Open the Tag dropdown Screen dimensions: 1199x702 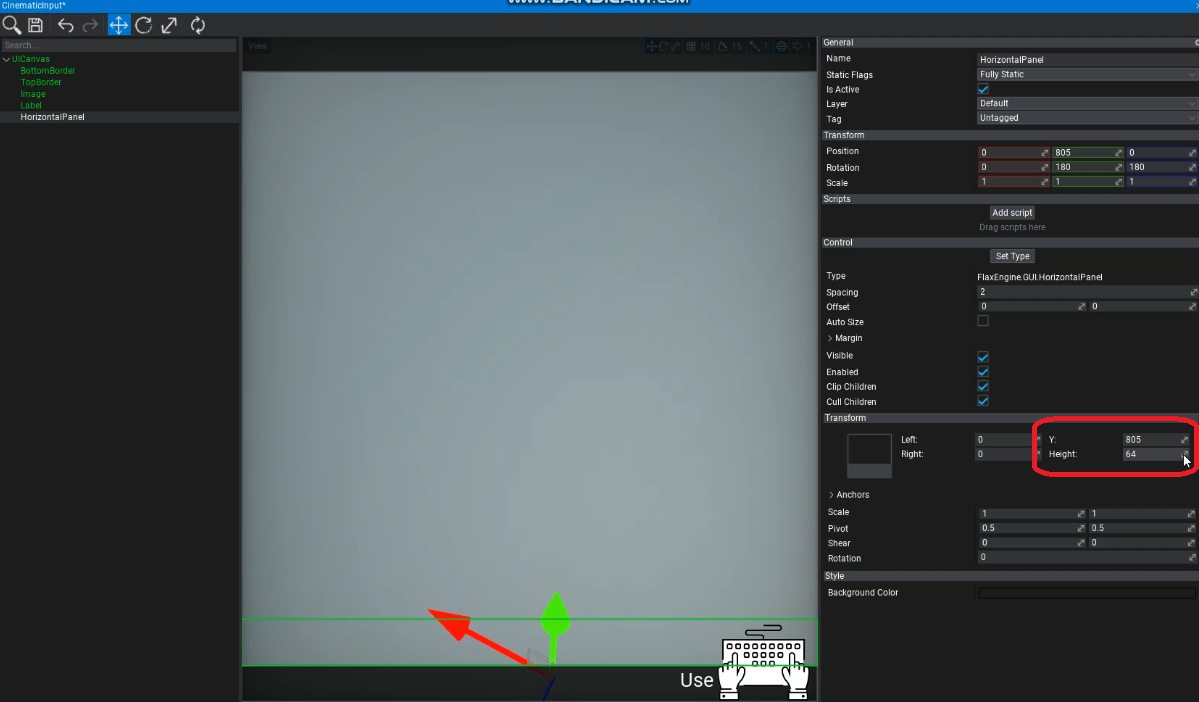click(1087, 118)
